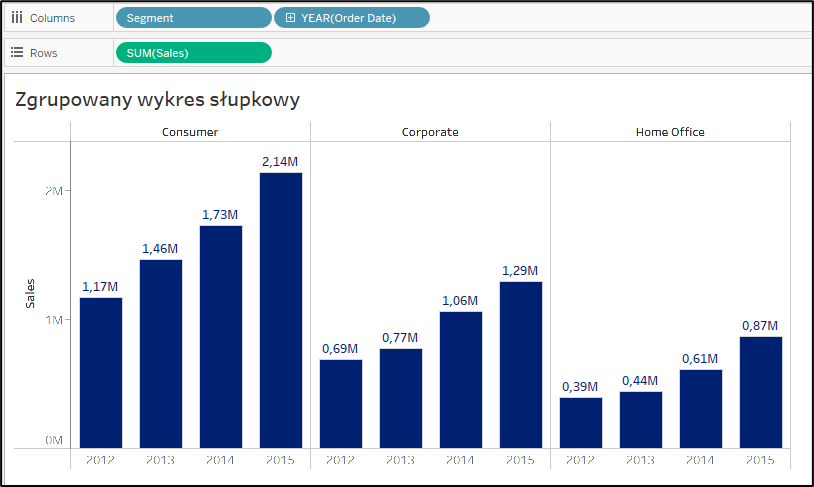Click the 2,14M data label
The width and height of the screenshot is (814, 487).
[x=280, y=161]
